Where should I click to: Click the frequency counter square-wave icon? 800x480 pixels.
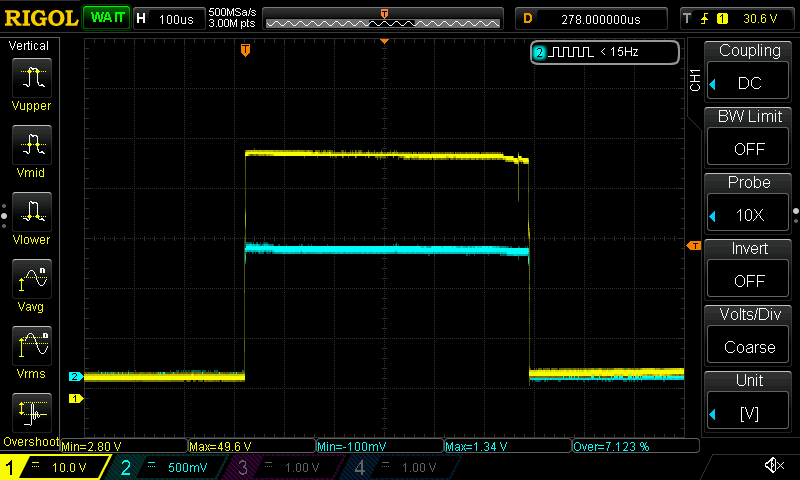571,52
